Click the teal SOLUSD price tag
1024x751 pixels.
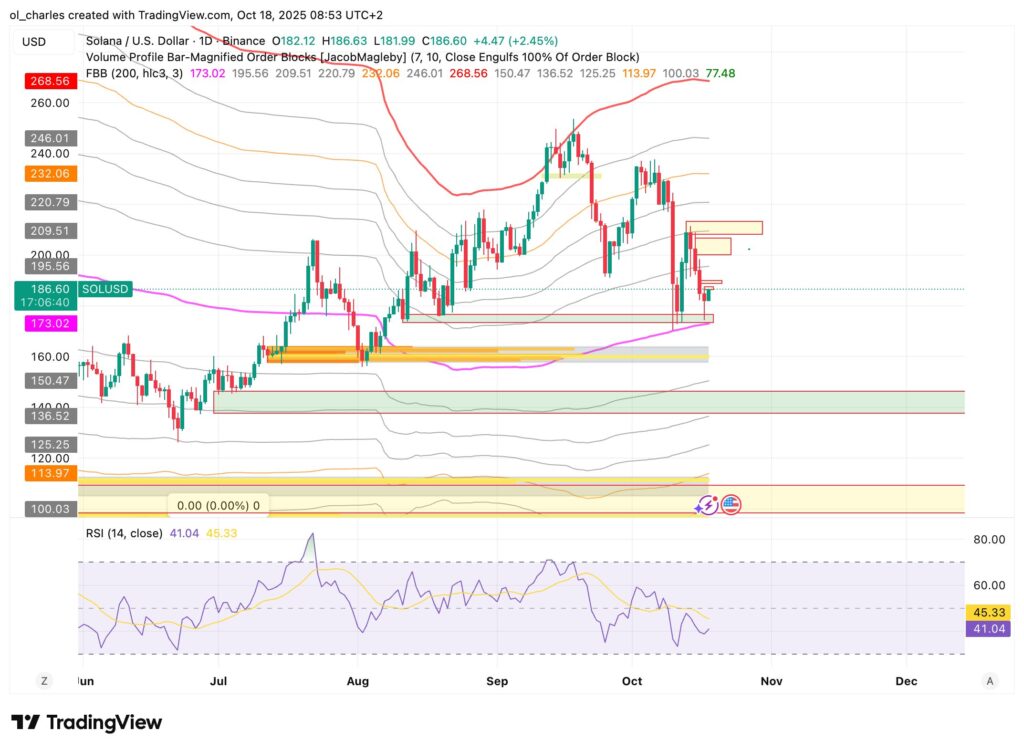pyautogui.click(x=105, y=289)
